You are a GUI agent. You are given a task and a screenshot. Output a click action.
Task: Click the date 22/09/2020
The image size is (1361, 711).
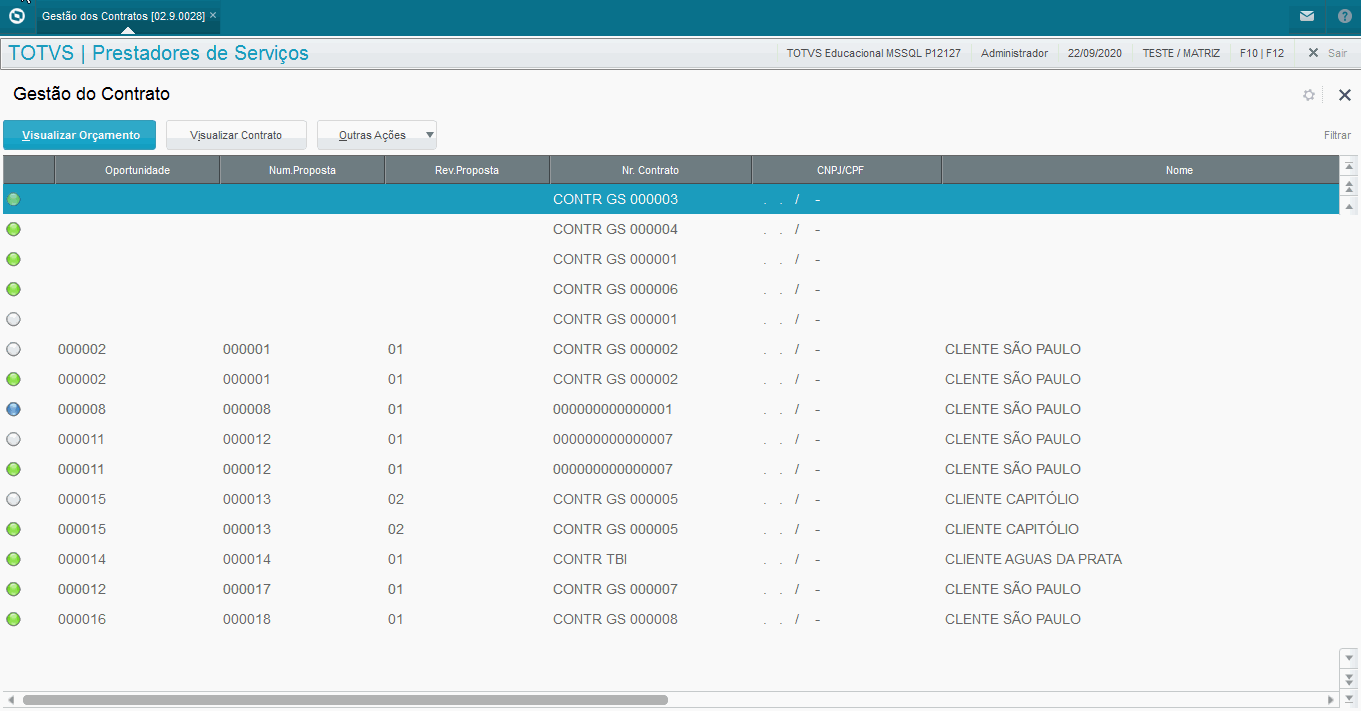[x=1095, y=53]
